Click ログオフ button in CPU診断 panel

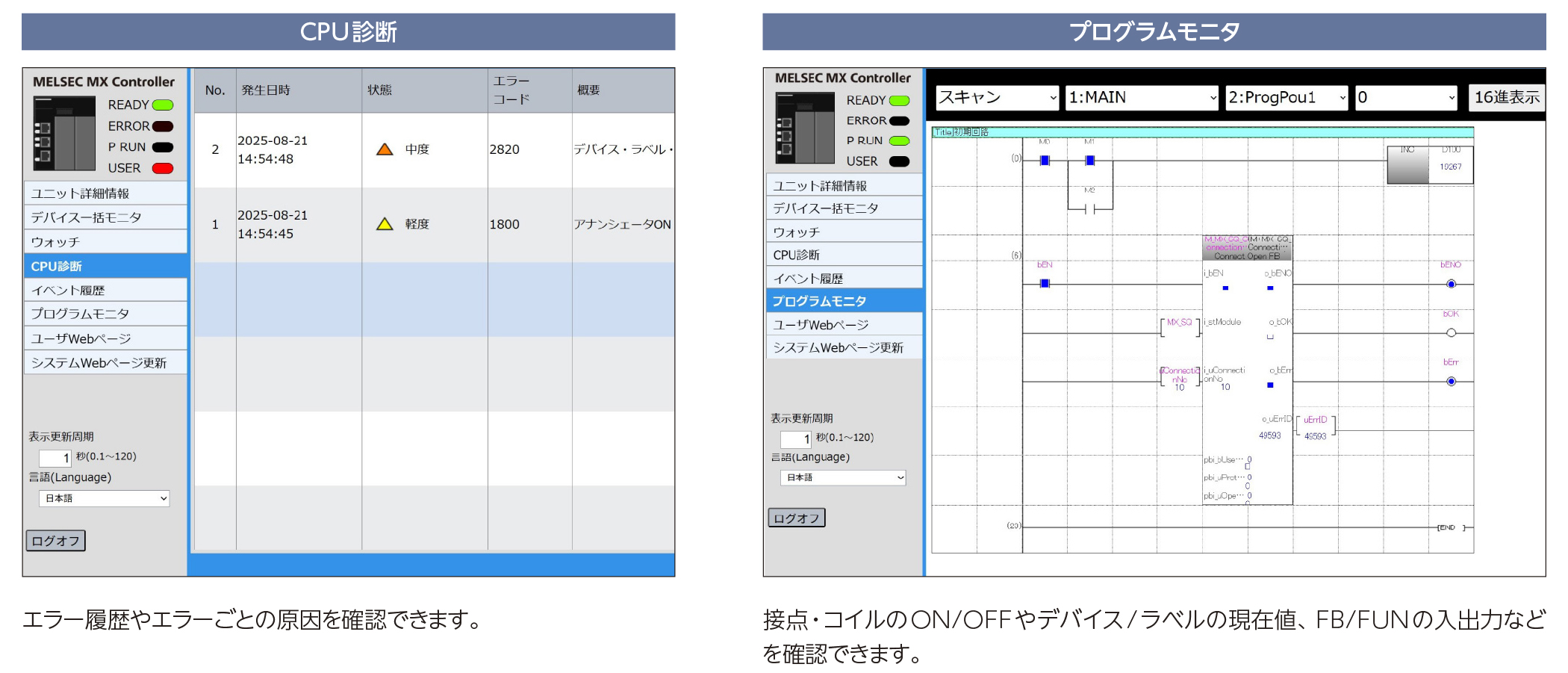56,541
